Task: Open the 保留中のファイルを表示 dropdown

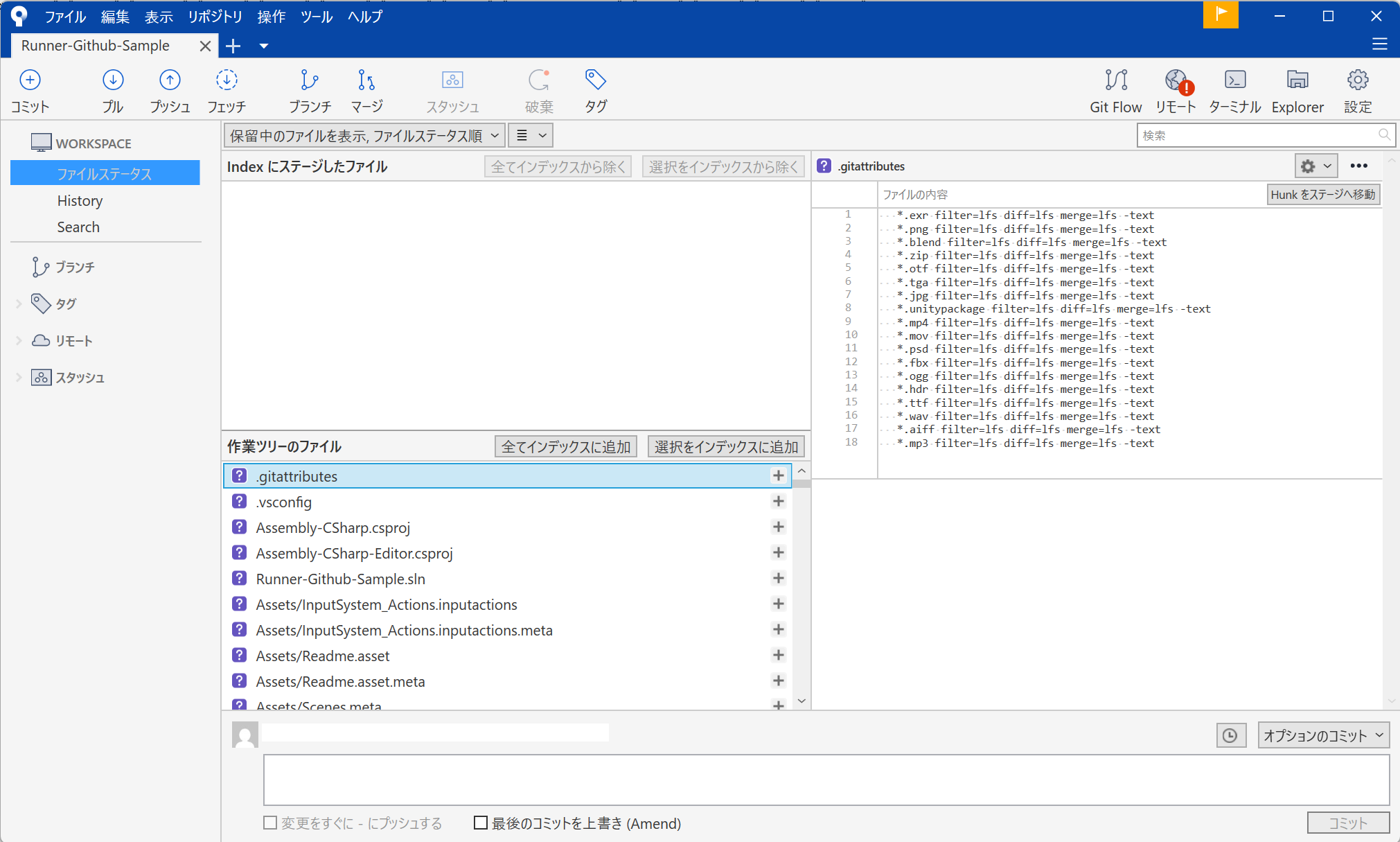Action: pyautogui.click(x=362, y=134)
